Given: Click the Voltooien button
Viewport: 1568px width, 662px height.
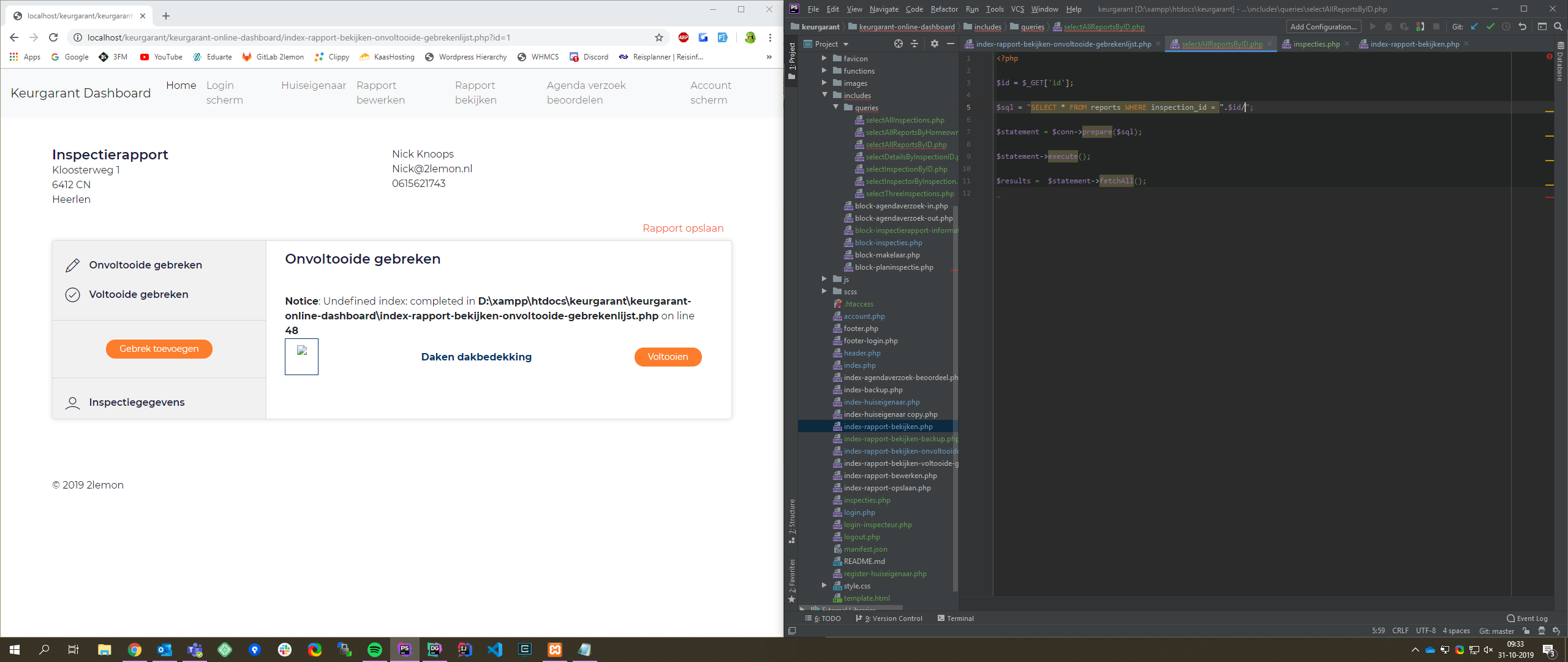Looking at the screenshot, I should point(668,357).
